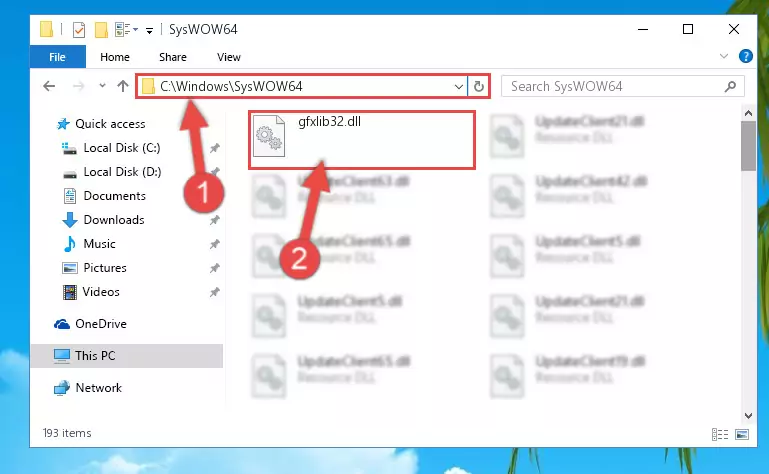The width and height of the screenshot is (769, 474).
Task: Go up one folder level arrow
Action: point(123,86)
